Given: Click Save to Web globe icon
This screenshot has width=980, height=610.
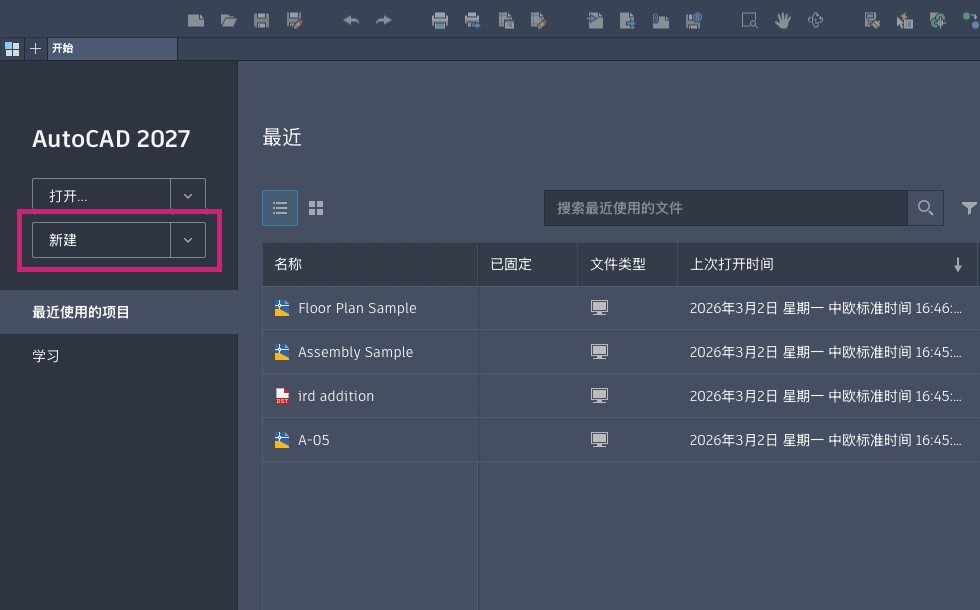Looking at the screenshot, I should pyautogui.click(x=693, y=21).
